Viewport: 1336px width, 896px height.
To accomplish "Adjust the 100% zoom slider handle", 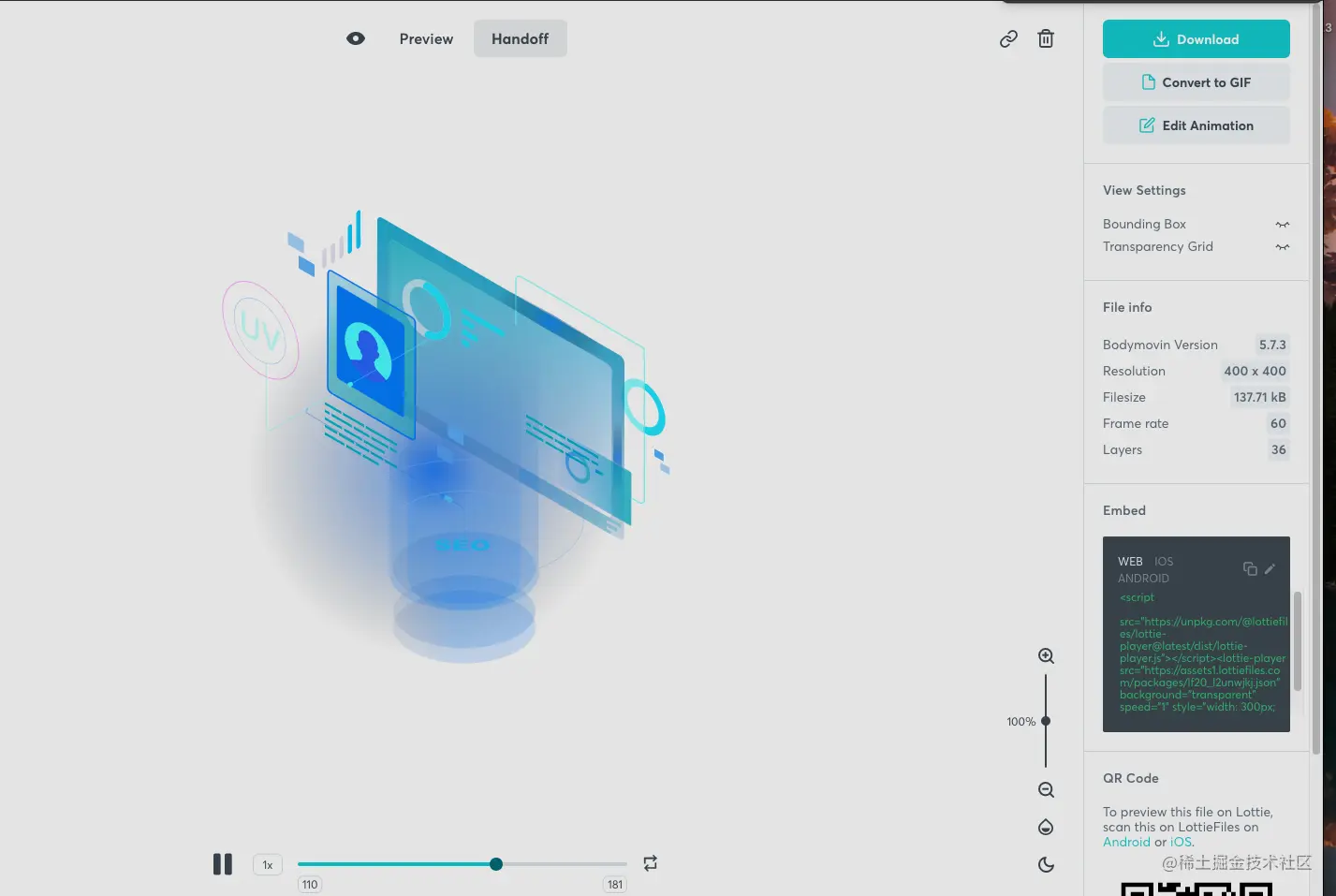I will click(1046, 721).
